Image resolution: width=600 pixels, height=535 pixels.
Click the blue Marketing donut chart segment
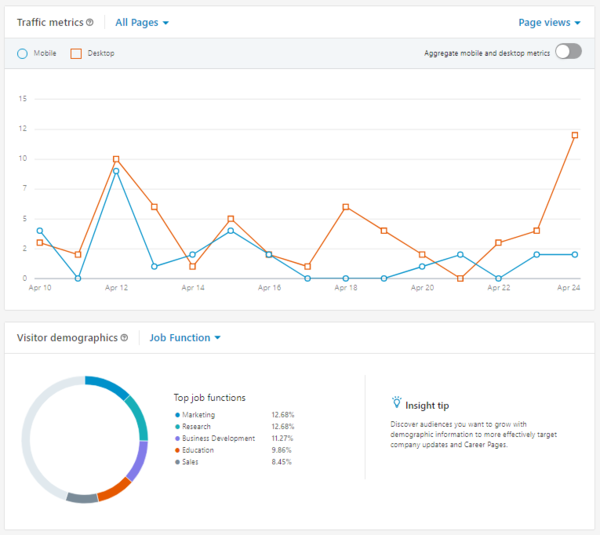pyautogui.click(x=108, y=386)
